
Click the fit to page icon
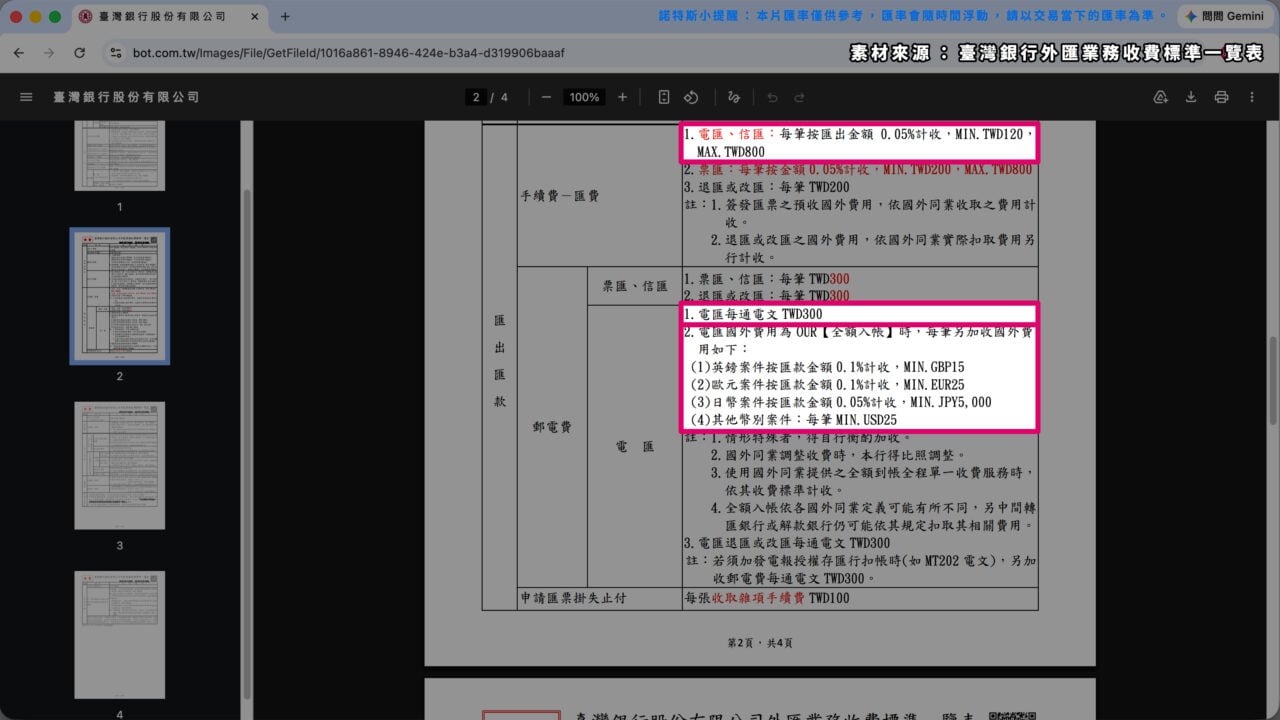coord(664,97)
